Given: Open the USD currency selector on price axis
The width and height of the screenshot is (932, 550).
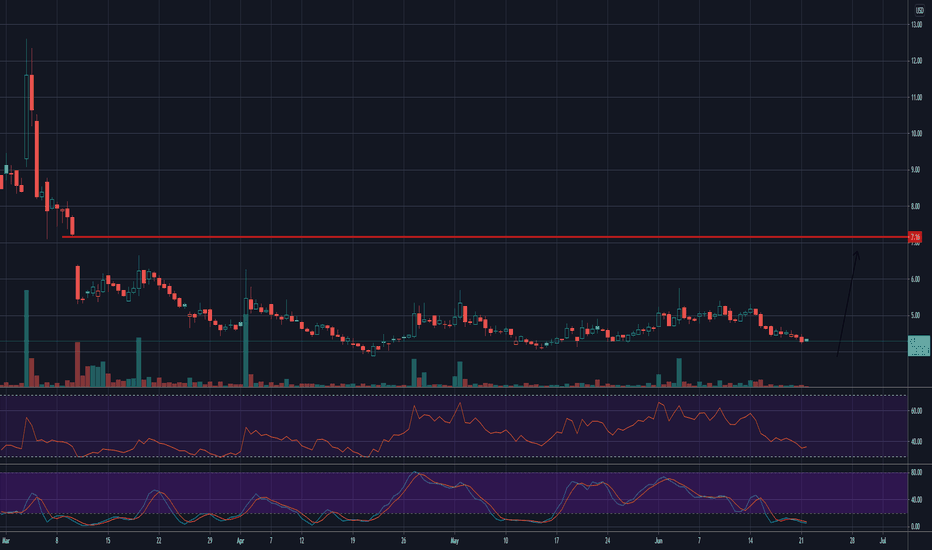Looking at the screenshot, I should (919, 10).
